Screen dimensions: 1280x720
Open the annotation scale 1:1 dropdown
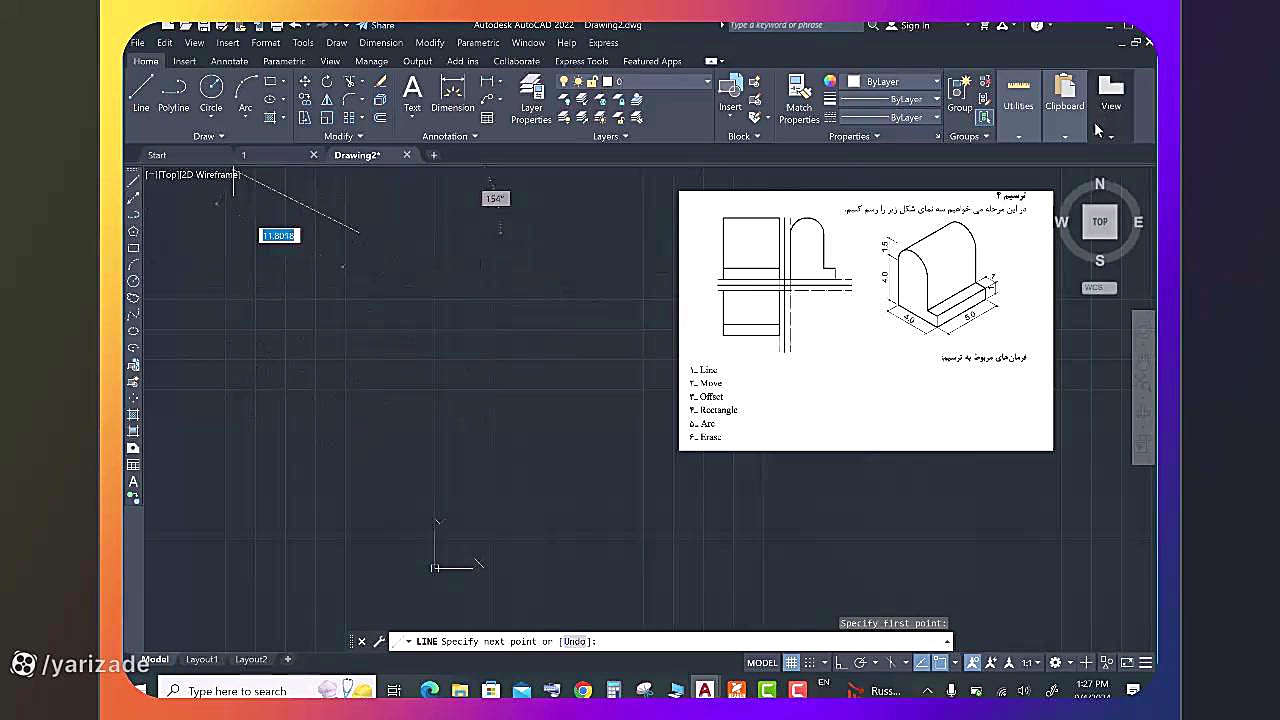pos(1030,662)
